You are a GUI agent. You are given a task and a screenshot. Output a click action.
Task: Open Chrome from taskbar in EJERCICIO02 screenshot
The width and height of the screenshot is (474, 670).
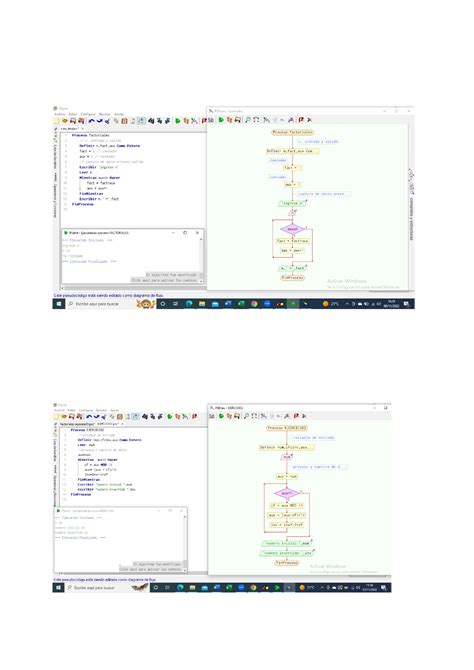coord(253,588)
